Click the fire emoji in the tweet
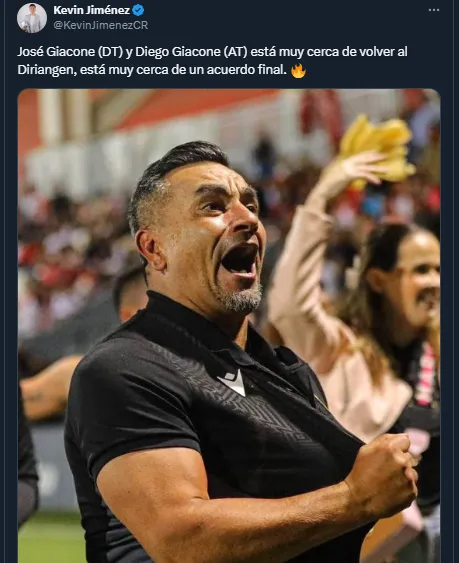The width and height of the screenshot is (459, 563). pos(298,70)
